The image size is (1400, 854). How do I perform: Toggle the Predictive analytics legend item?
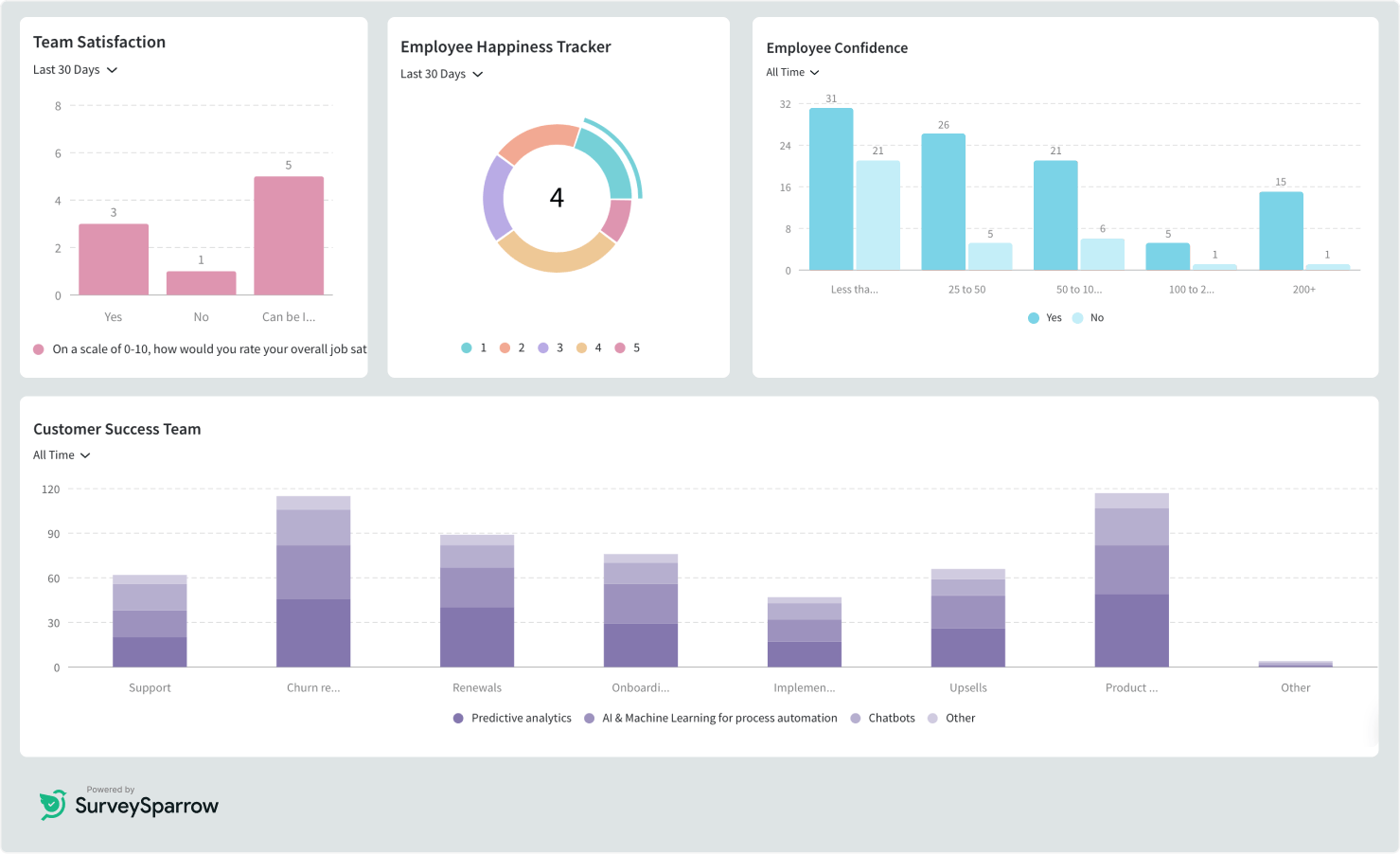[512, 719]
